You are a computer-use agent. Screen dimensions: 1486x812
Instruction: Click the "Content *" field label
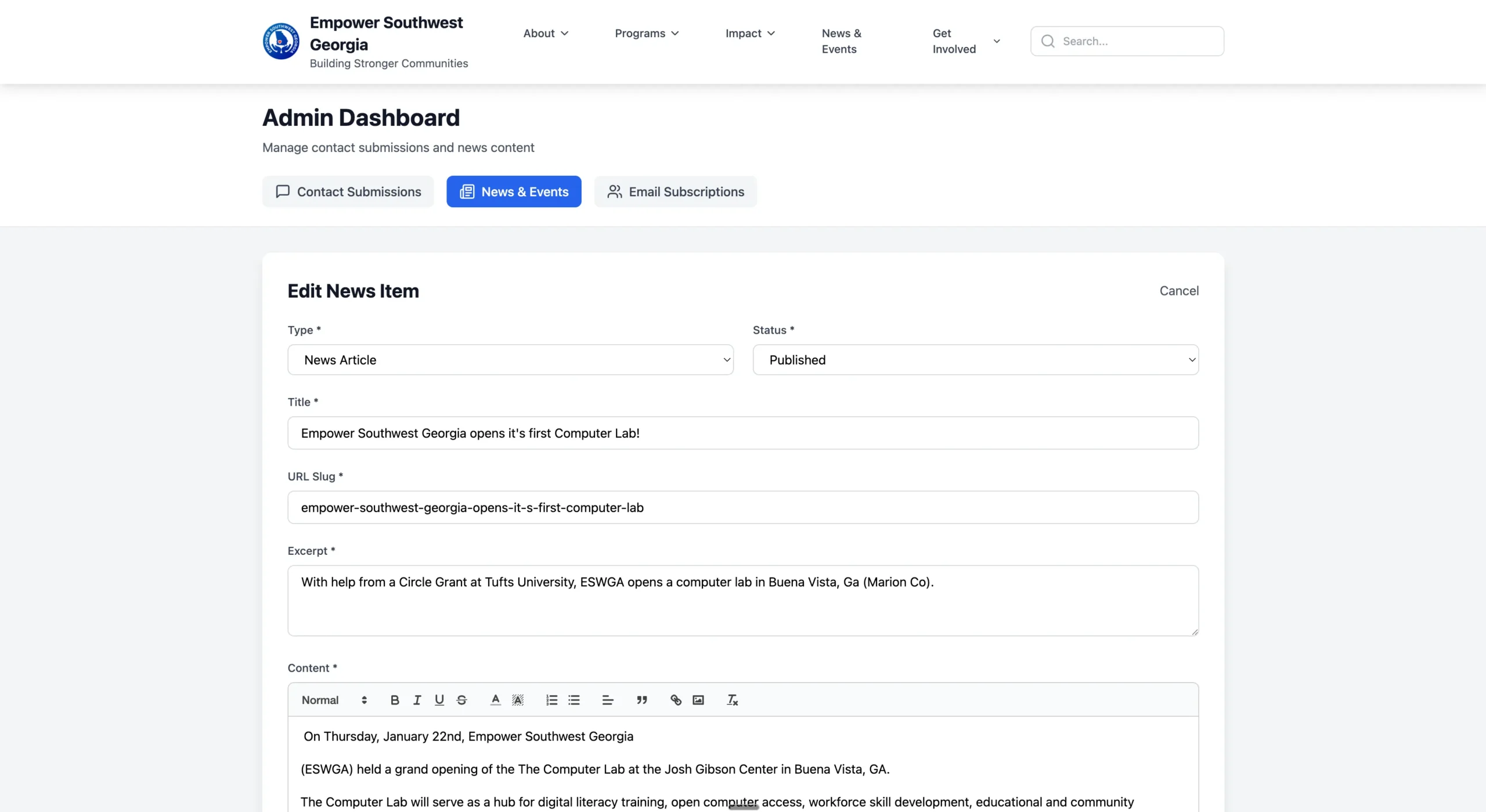312,668
